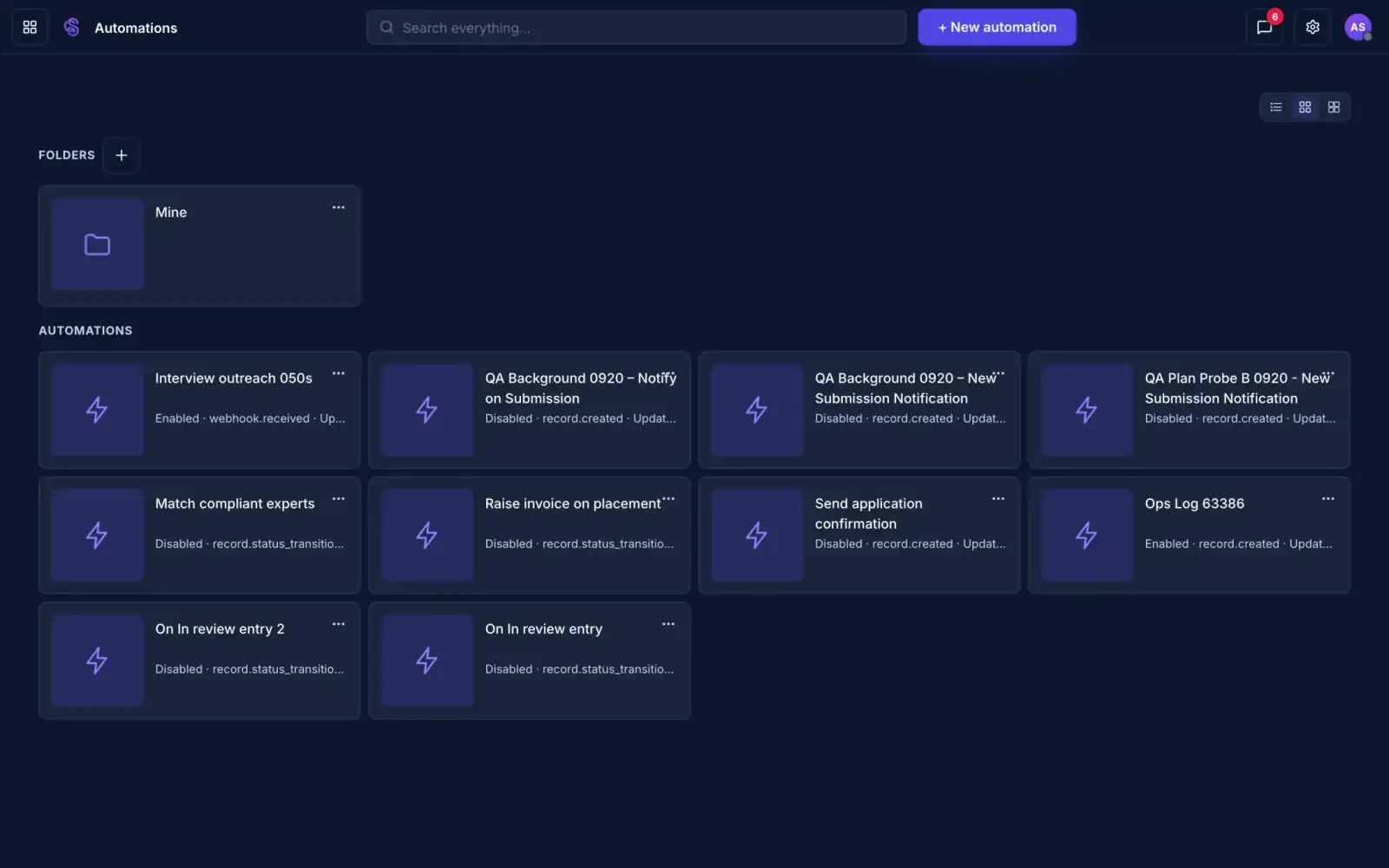This screenshot has height=868, width=1389.
Task: Open Interview outreach 050s automation title
Action: pyautogui.click(x=234, y=378)
